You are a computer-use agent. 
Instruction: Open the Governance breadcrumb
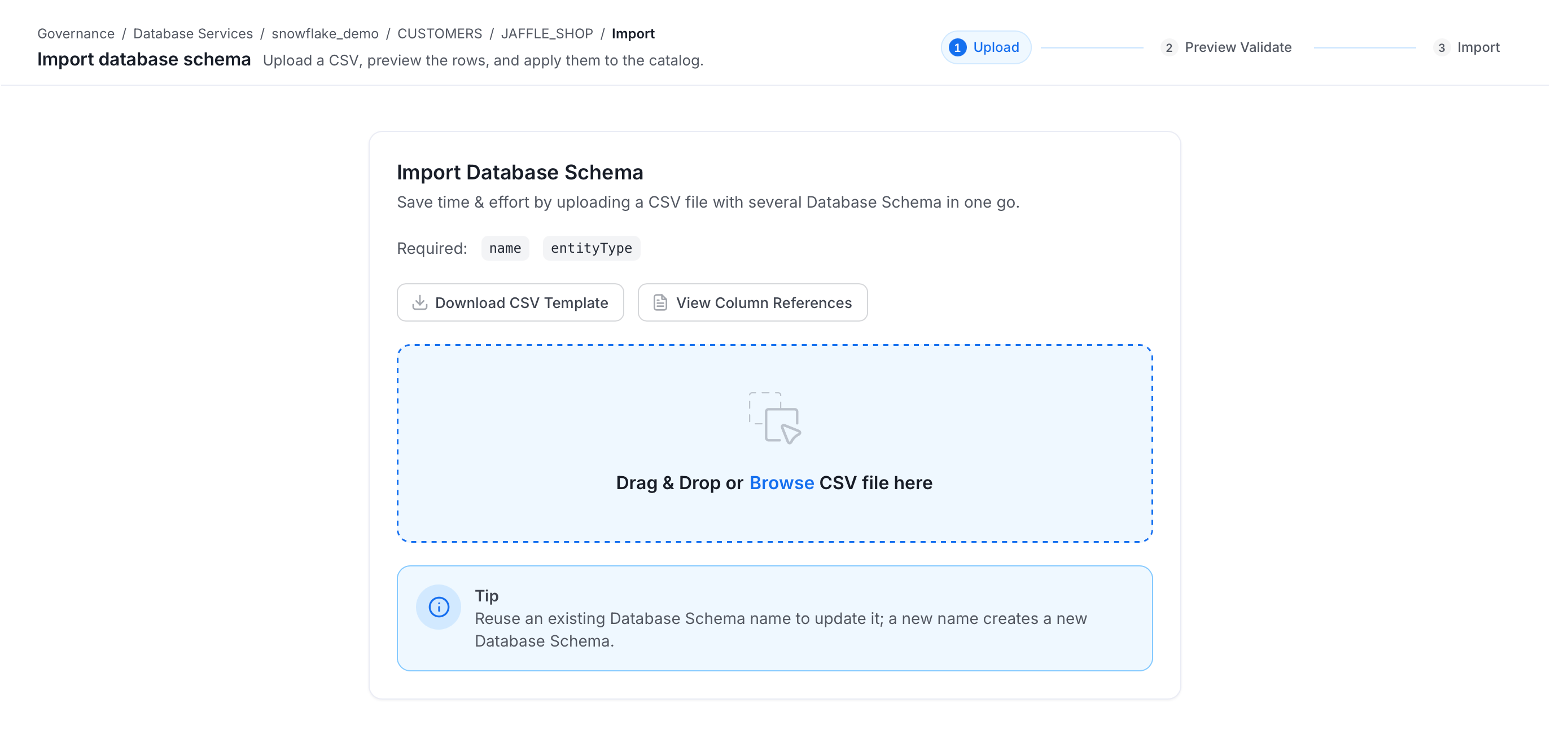[x=76, y=33]
